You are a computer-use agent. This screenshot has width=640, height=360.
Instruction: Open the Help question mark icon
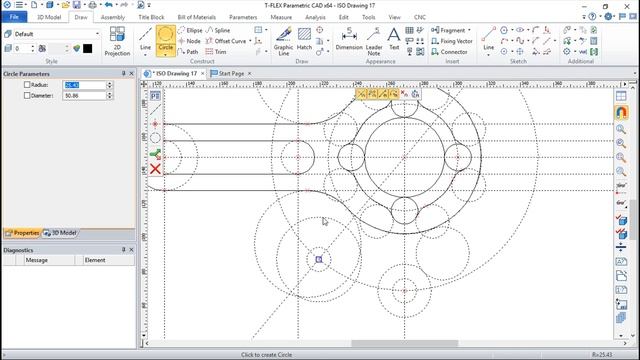592,17
